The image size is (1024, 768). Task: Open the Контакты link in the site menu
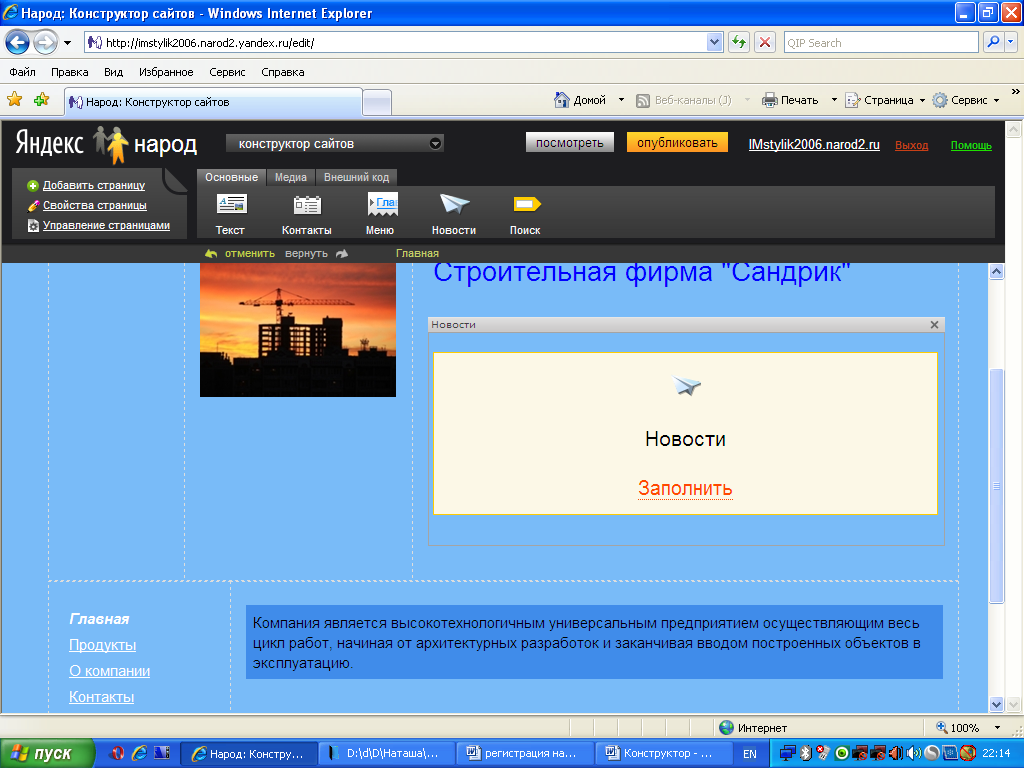pos(102,697)
